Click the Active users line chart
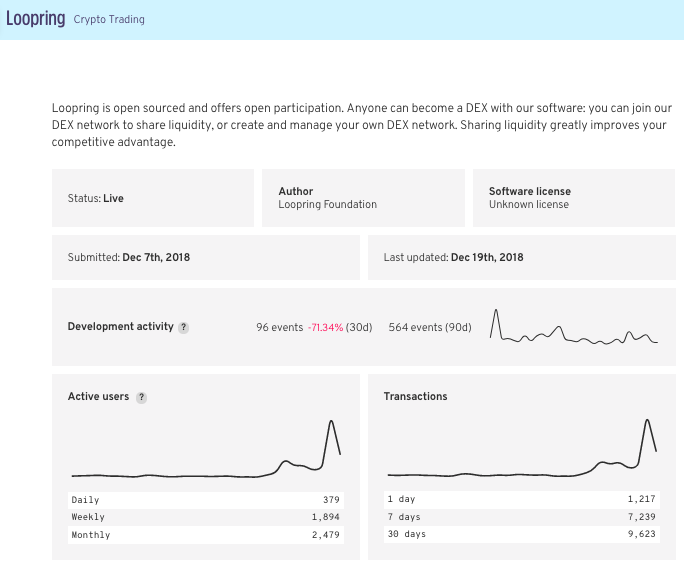The width and height of the screenshot is (684, 563). pyautogui.click(x=206, y=449)
